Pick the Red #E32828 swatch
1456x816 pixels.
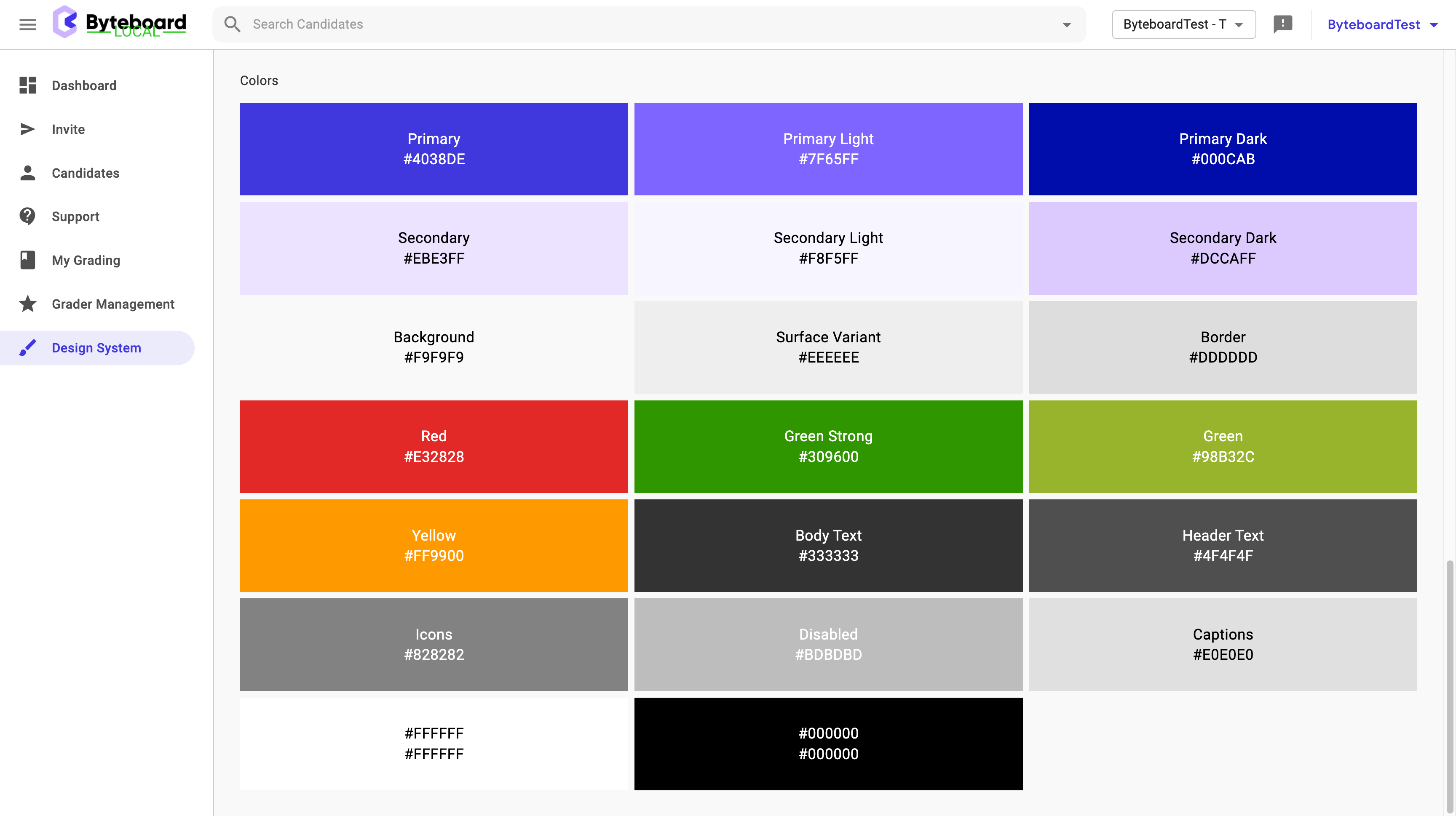click(434, 446)
